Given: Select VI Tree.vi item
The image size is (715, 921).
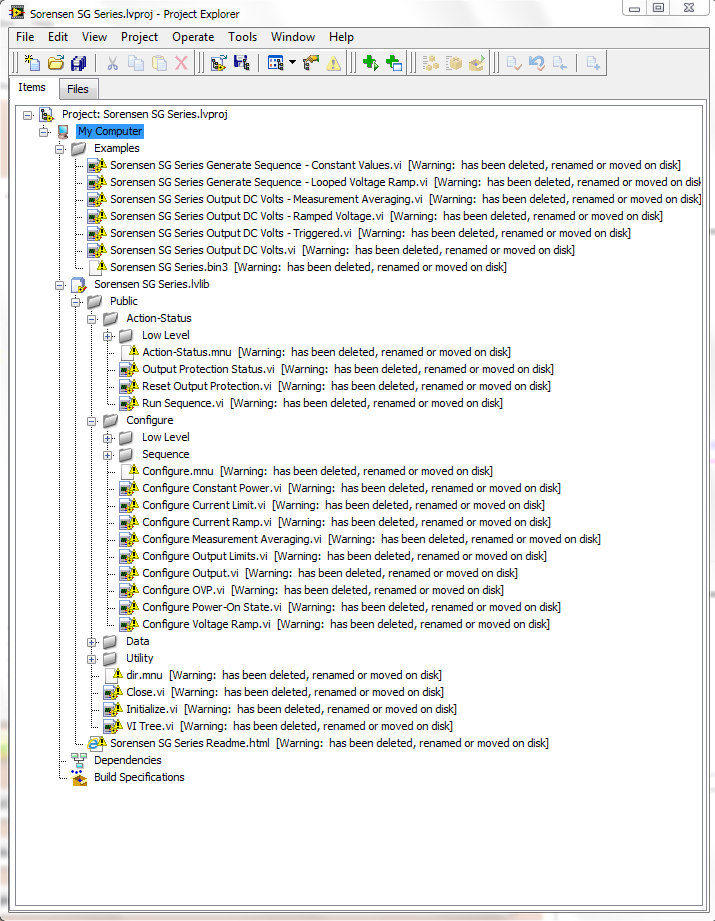Looking at the screenshot, I should click(x=150, y=726).
